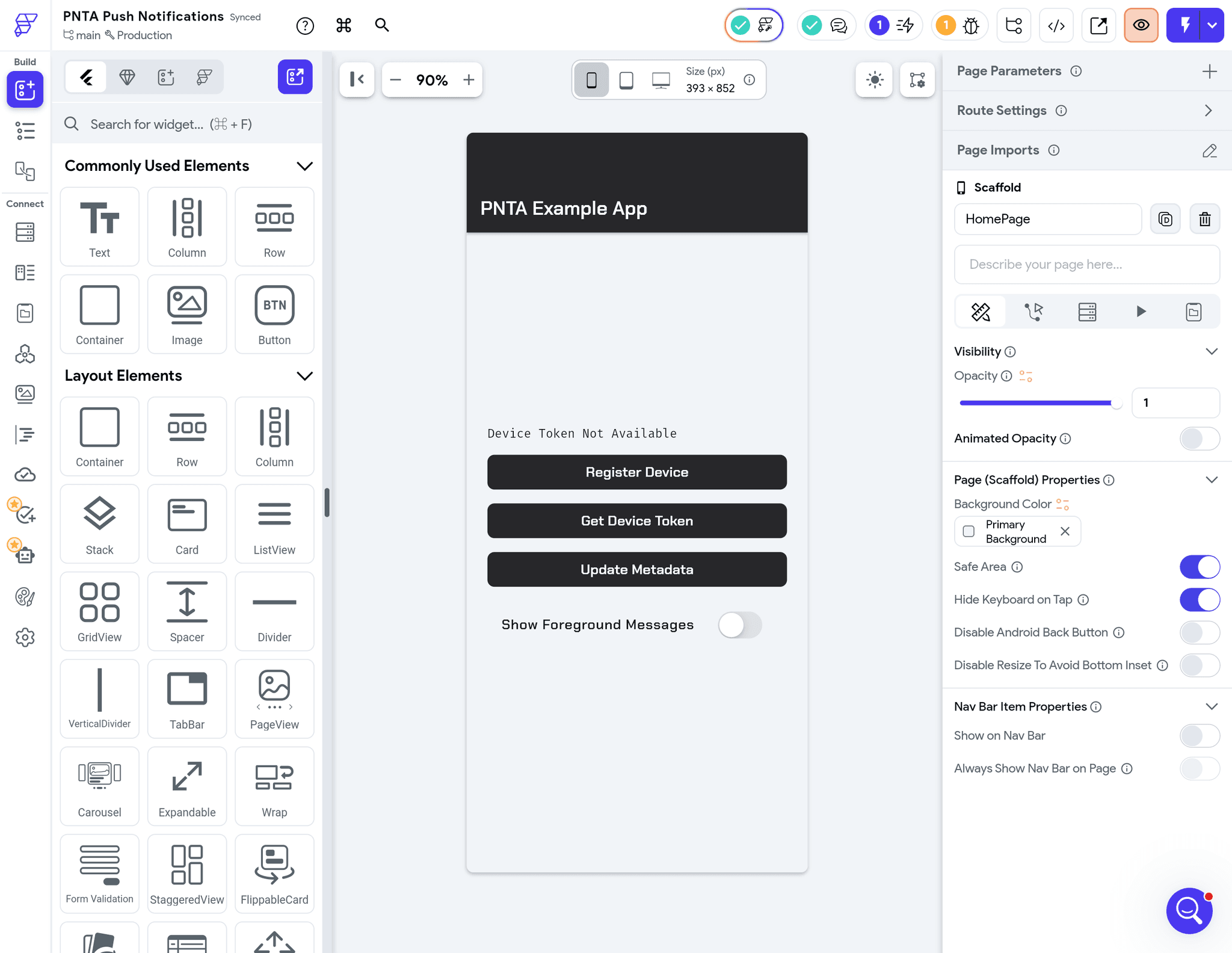The image size is (1232, 953).
Task: Switch to tablet preview size
Action: tap(626, 79)
